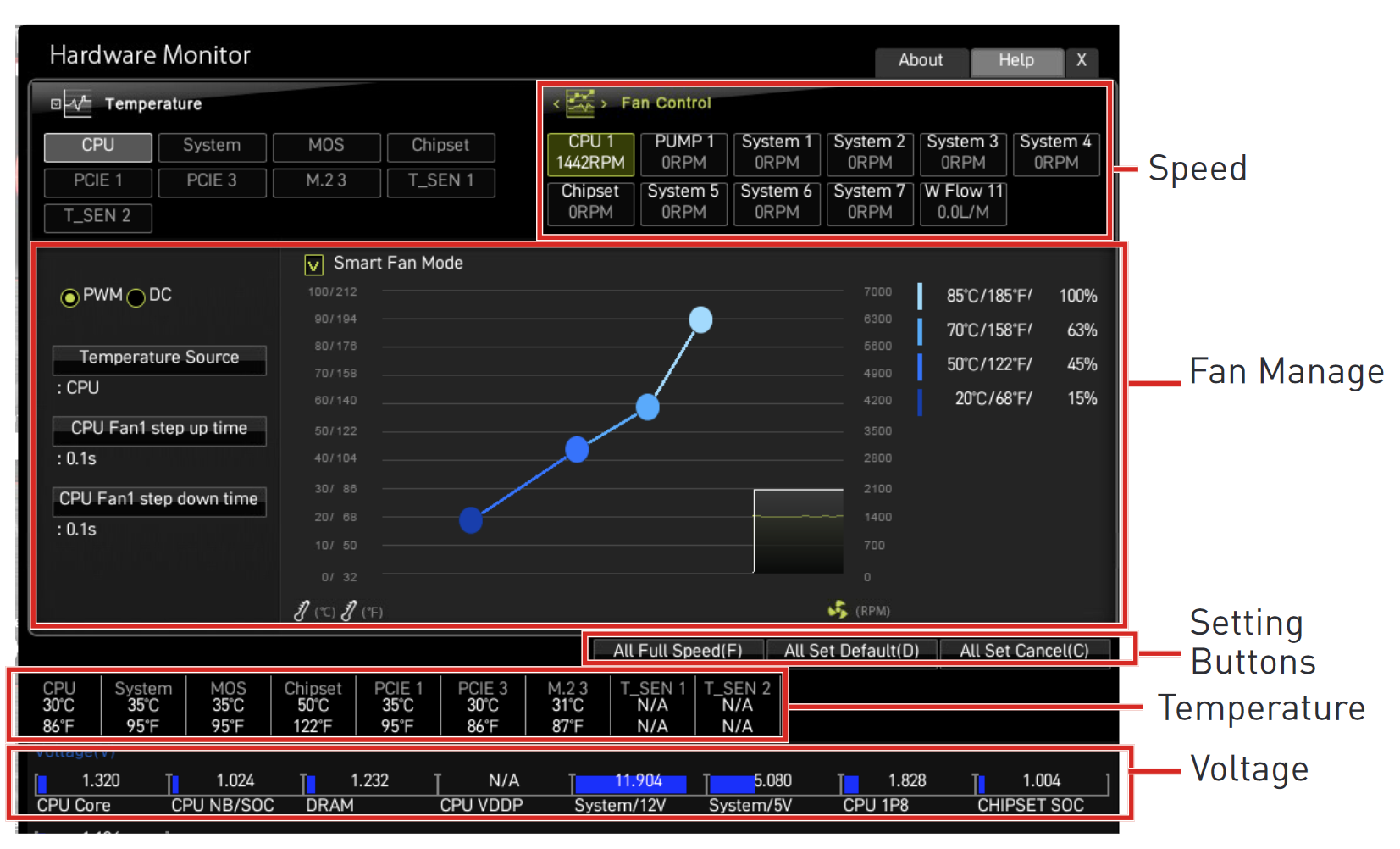Image resolution: width=1400 pixels, height=849 pixels.
Task: Select the T_SEN 2 temperature button
Action: (98, 217)
